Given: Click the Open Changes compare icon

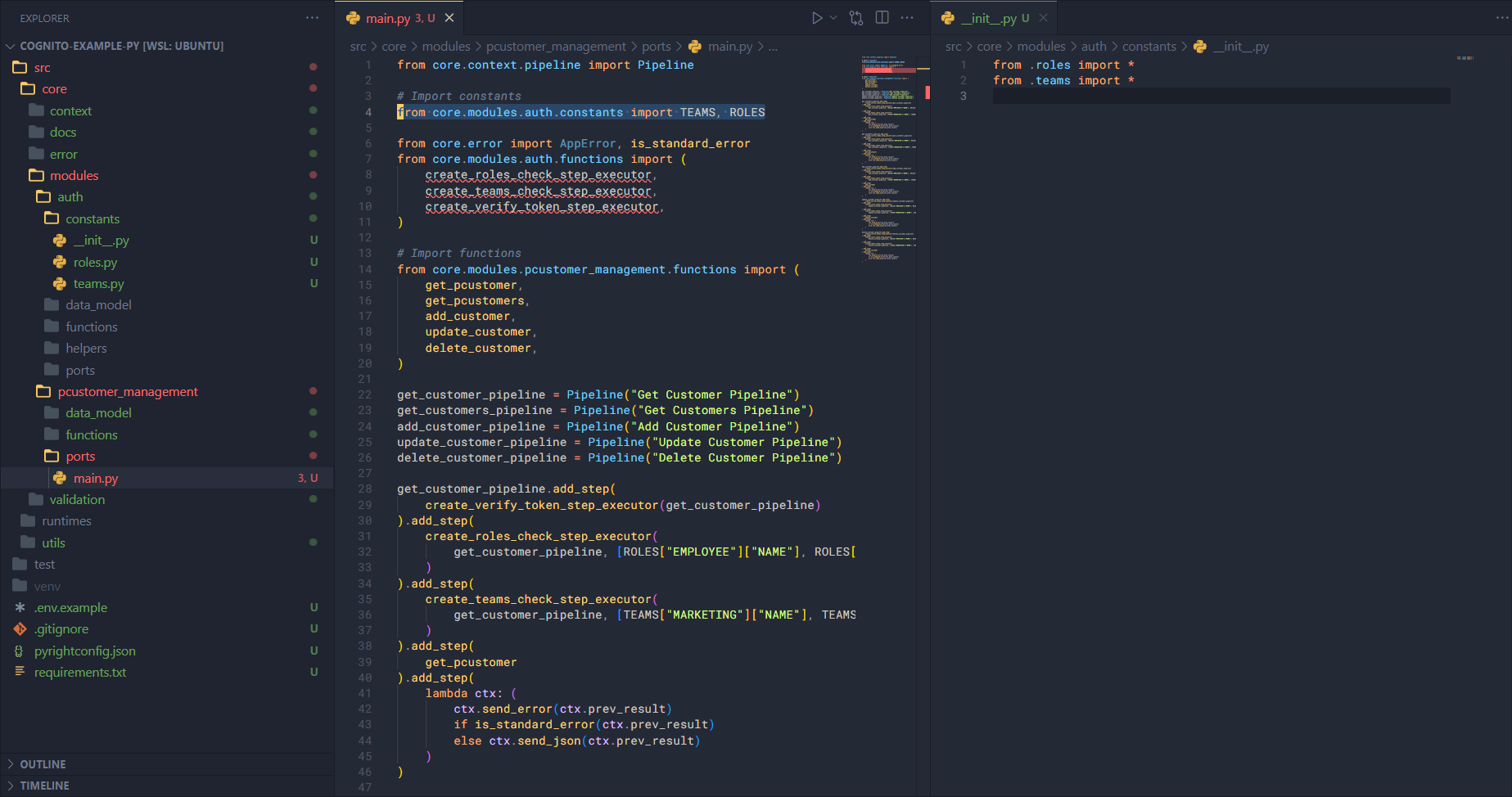Looking at the screenshot, I should [x=856, y=18].
